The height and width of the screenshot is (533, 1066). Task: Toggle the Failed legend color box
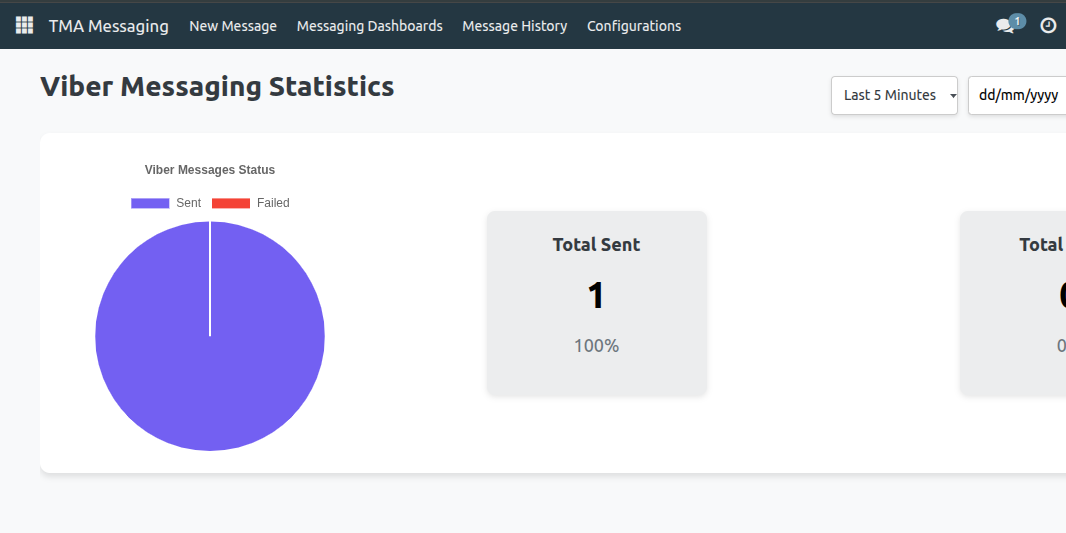coord(231,203)
